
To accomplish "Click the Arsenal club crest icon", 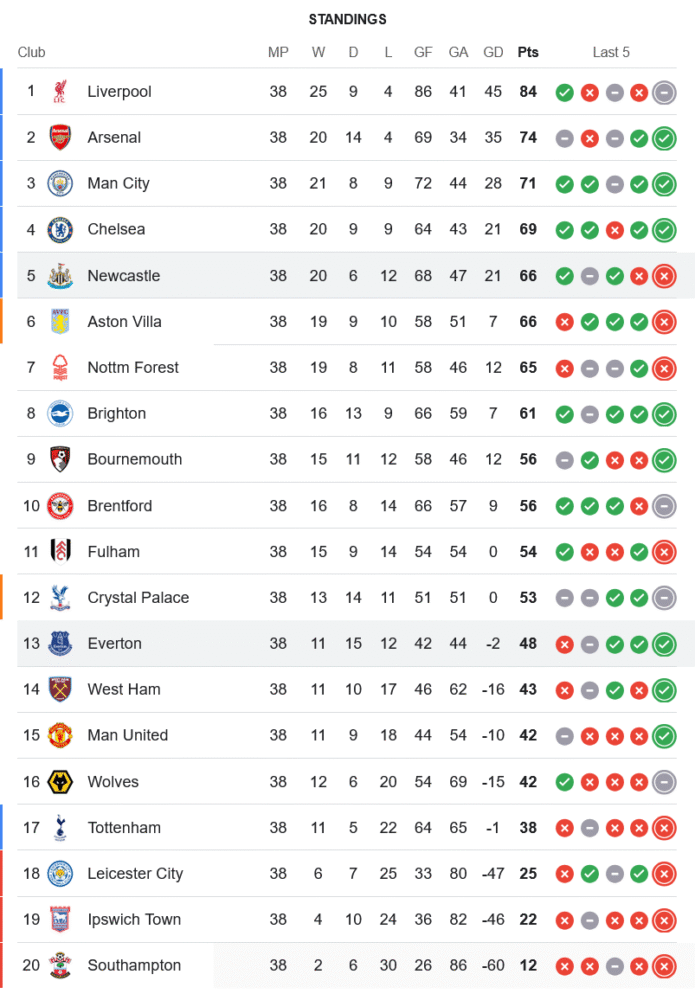I will (61, 138).
